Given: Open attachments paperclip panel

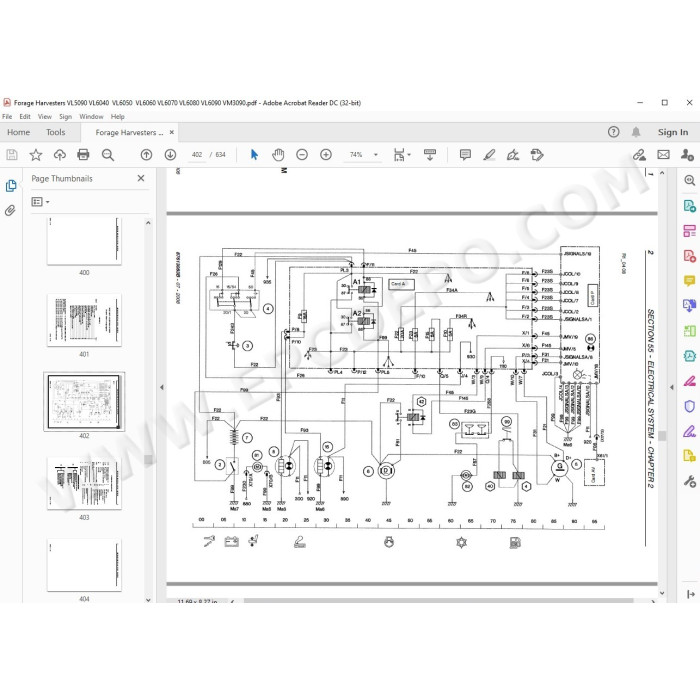Looking at the screenshot, I should [x=10, y=210].
